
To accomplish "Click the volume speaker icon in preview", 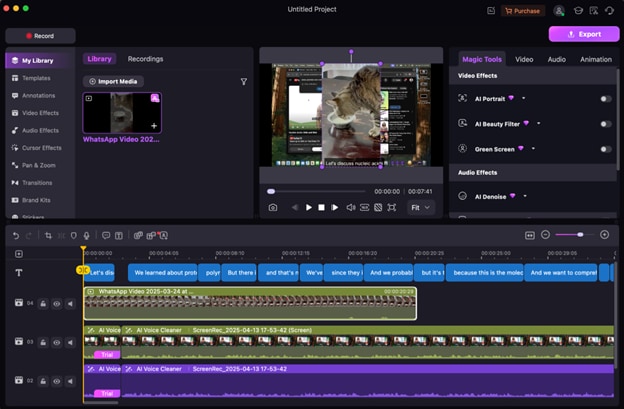I will click(x=350, y=207).
